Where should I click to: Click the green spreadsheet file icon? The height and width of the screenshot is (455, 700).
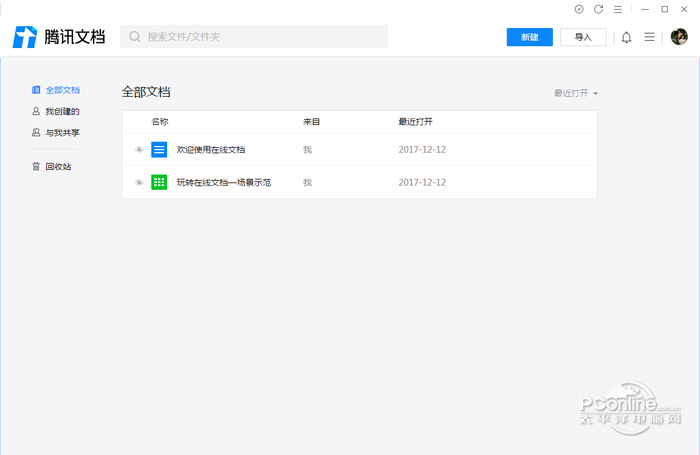(x=159, y=182)
